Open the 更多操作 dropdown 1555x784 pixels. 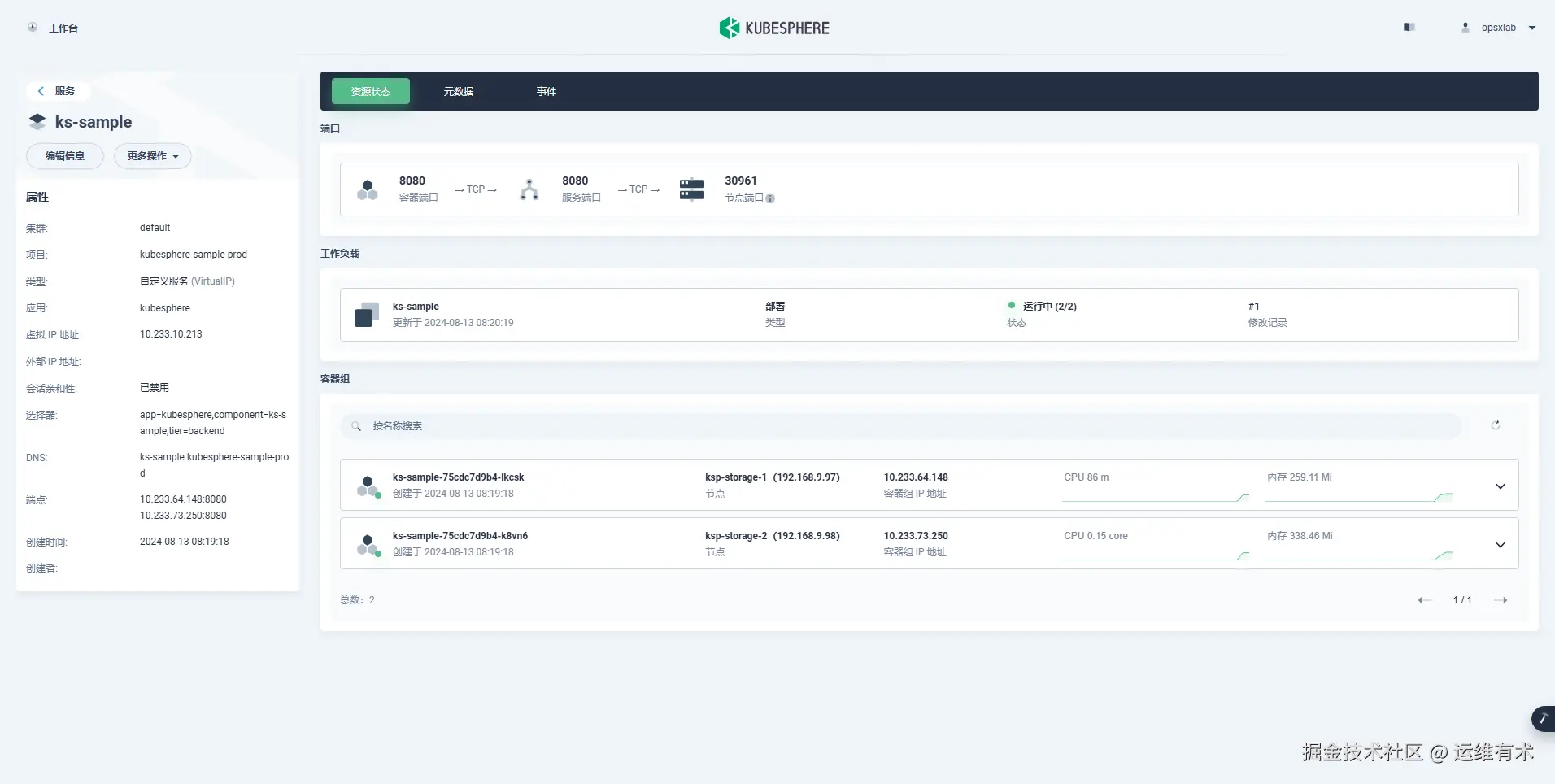point(152,155)
